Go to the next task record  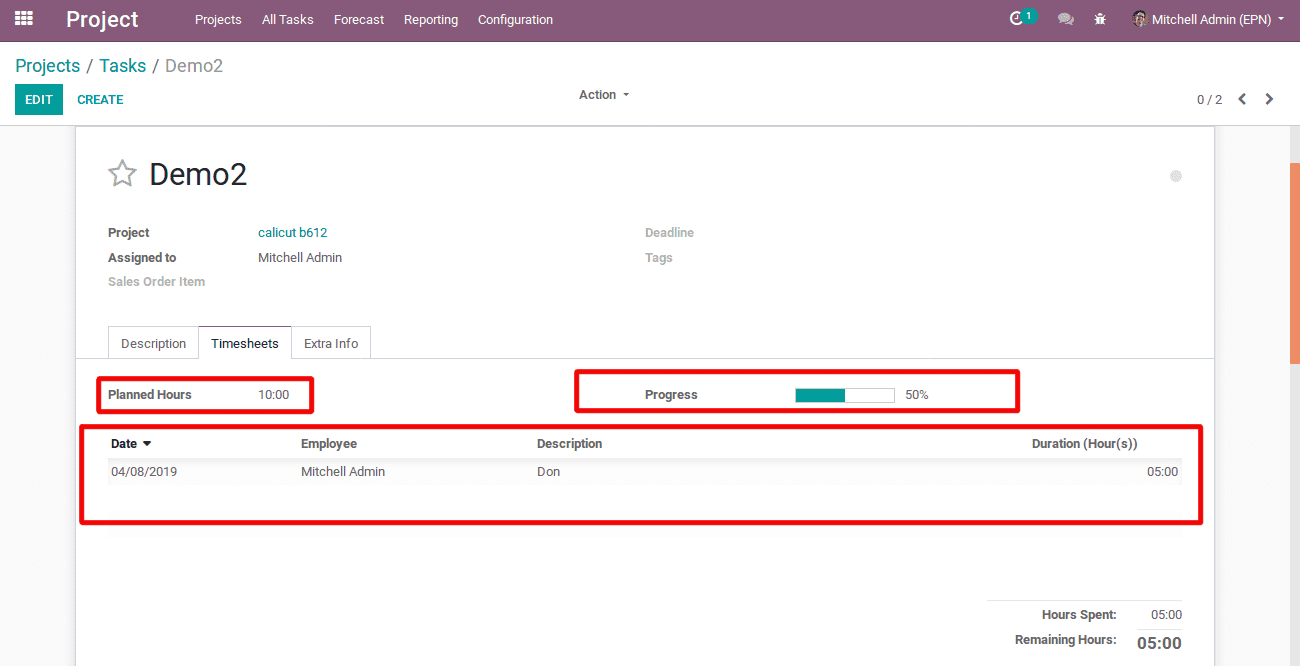pyautogui.click(x=1269, y=99)
